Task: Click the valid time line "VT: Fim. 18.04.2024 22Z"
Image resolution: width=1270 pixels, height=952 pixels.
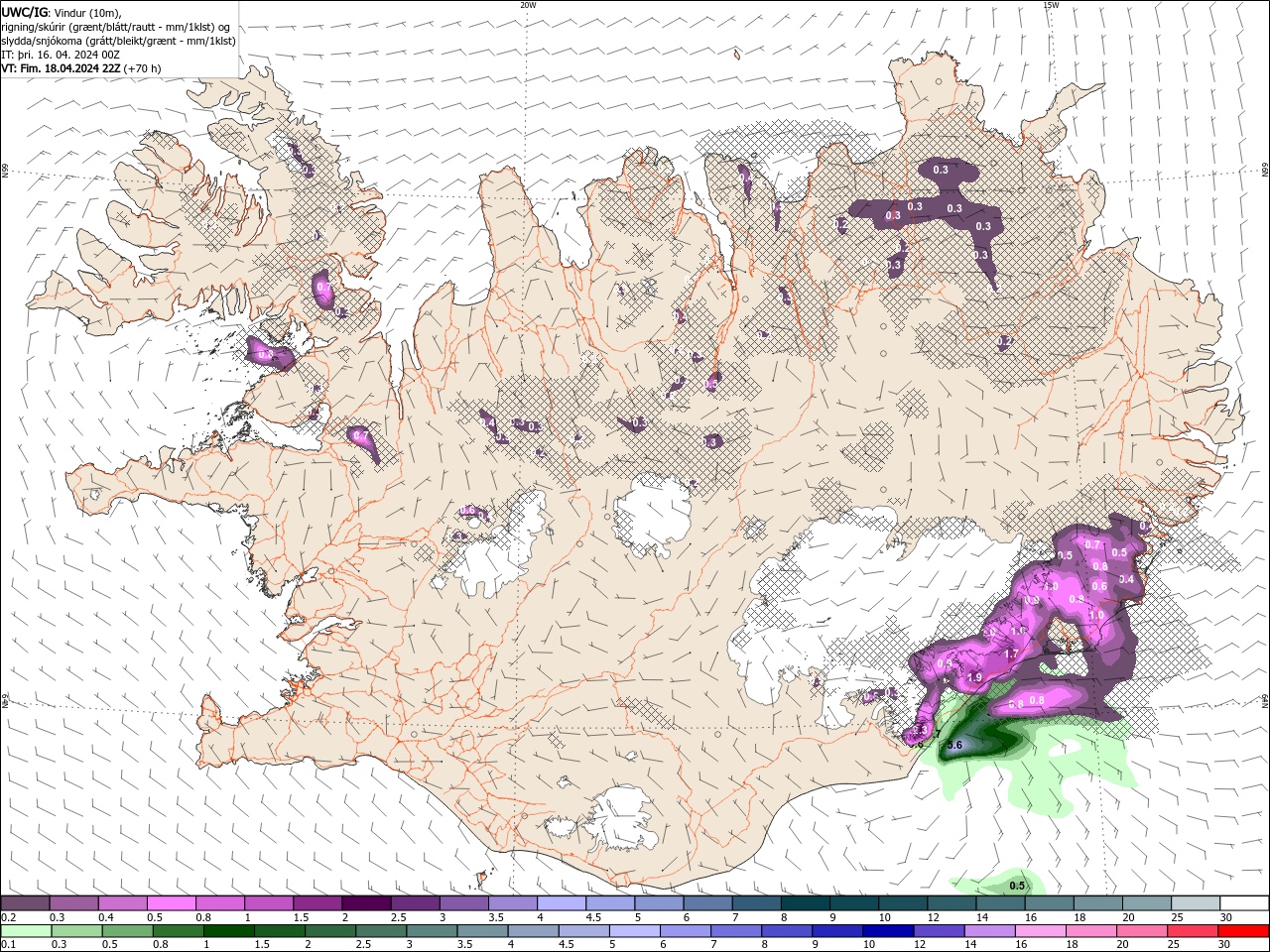Action: coord(63,68)
